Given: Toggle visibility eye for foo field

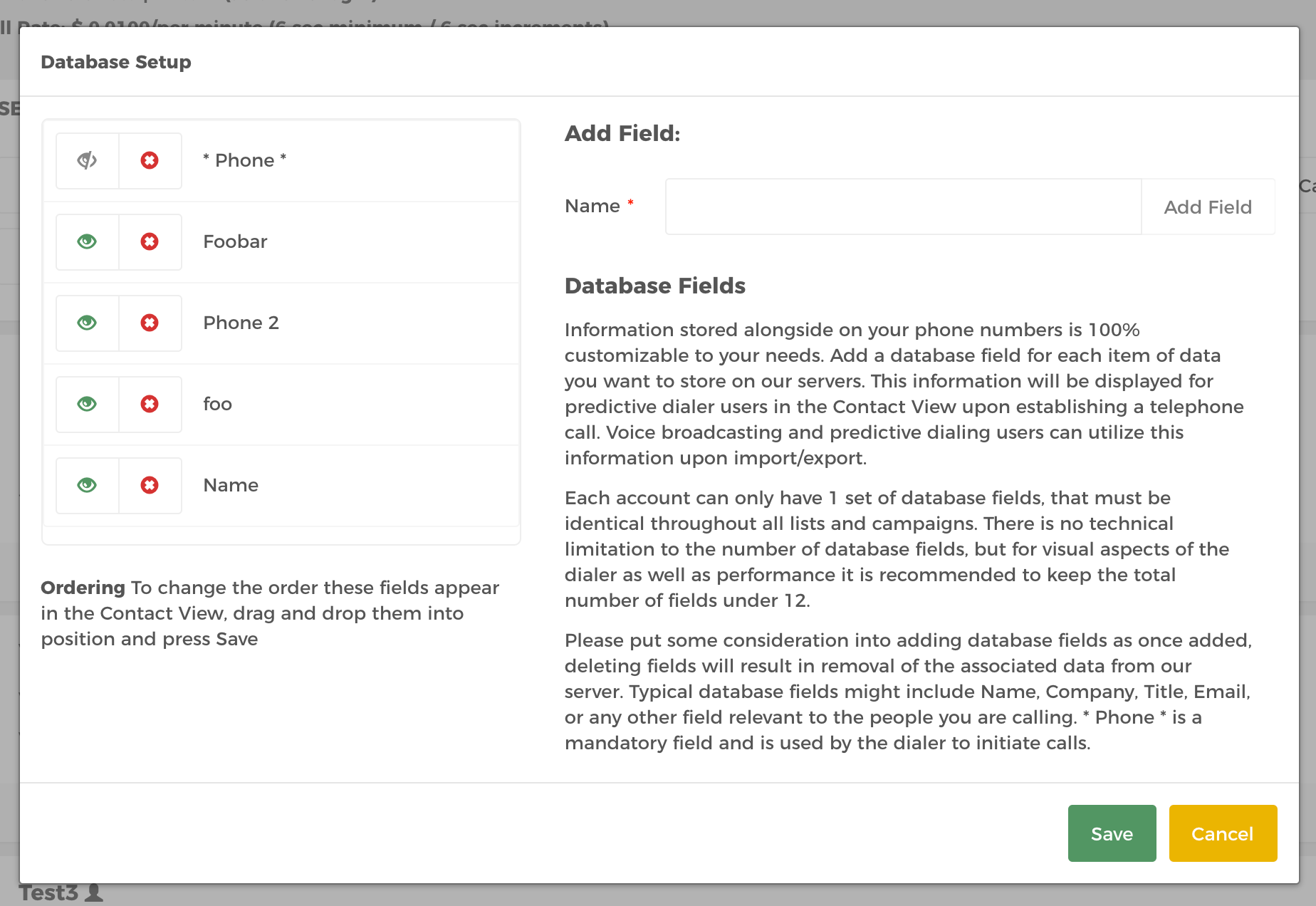Looking at the screenshot, I should (x=88, y=405).
